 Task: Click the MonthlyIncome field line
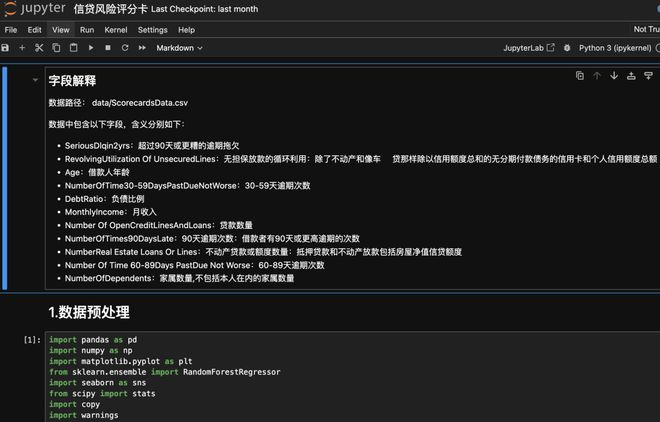pos(111,212)
